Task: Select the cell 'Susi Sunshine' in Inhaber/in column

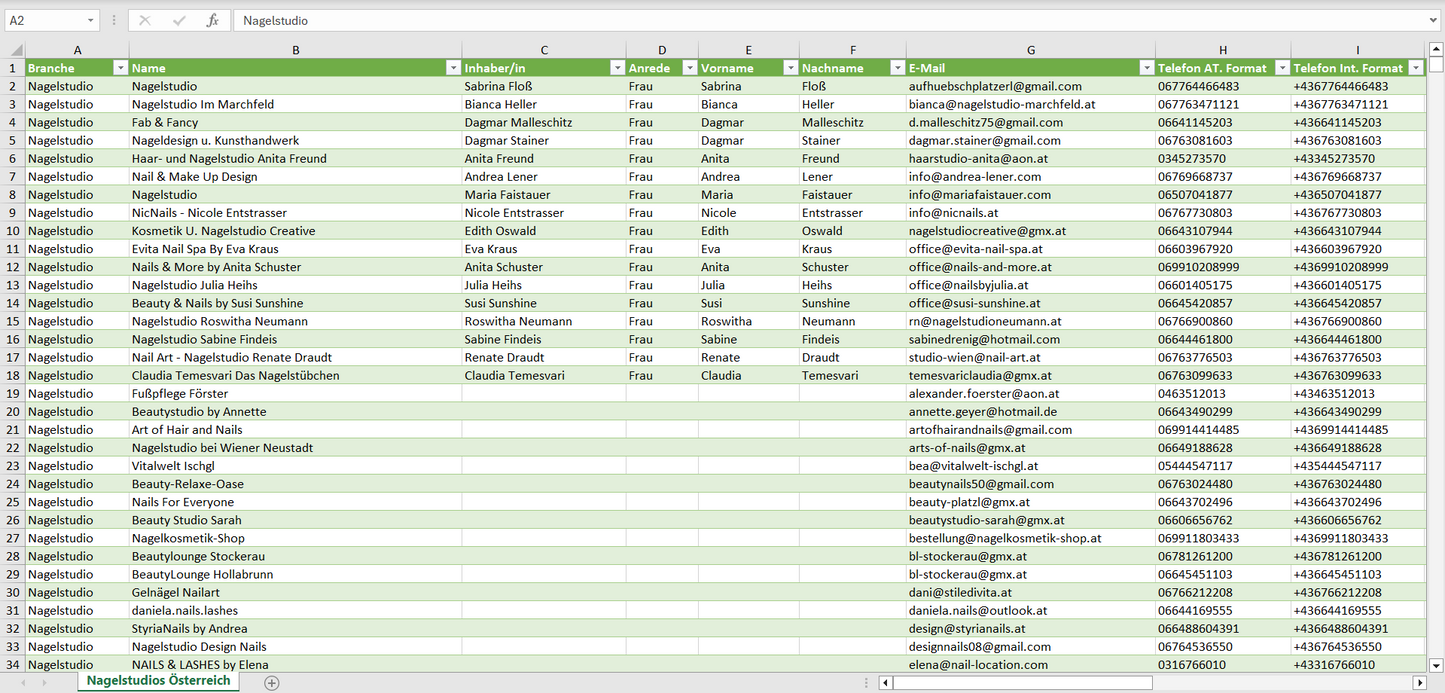Action: (544, 303)
